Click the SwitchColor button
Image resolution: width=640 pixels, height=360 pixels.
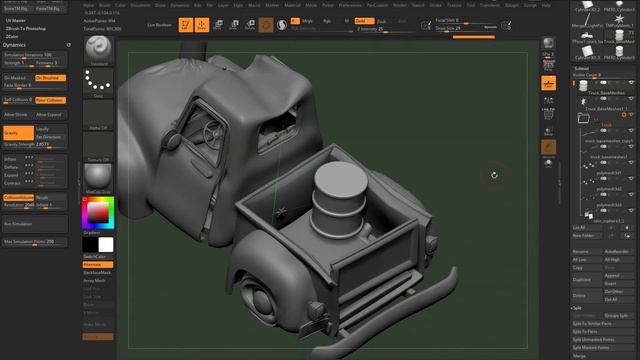click(x=98, y=257)
